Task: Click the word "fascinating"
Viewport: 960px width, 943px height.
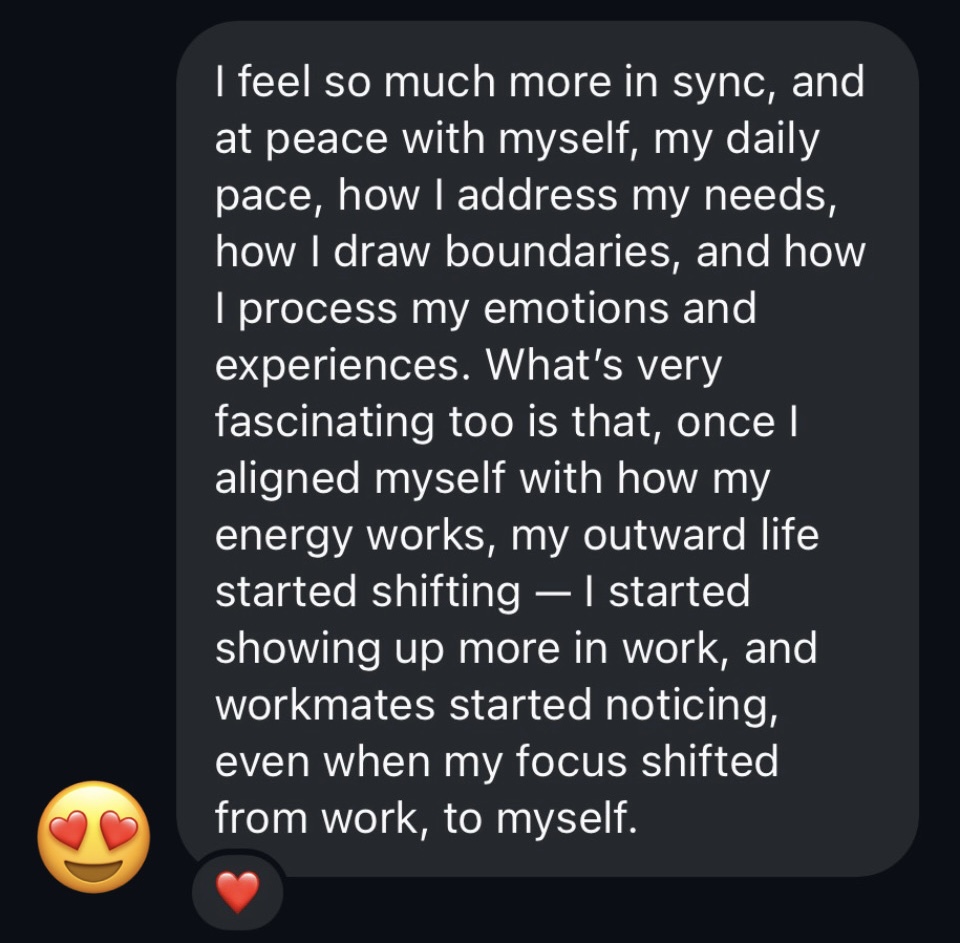Action: pyautogui.click(x=324, y=422)
